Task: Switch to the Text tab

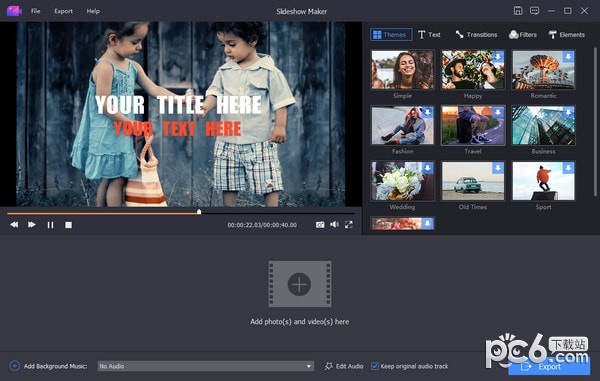Action: coord(429,34)
